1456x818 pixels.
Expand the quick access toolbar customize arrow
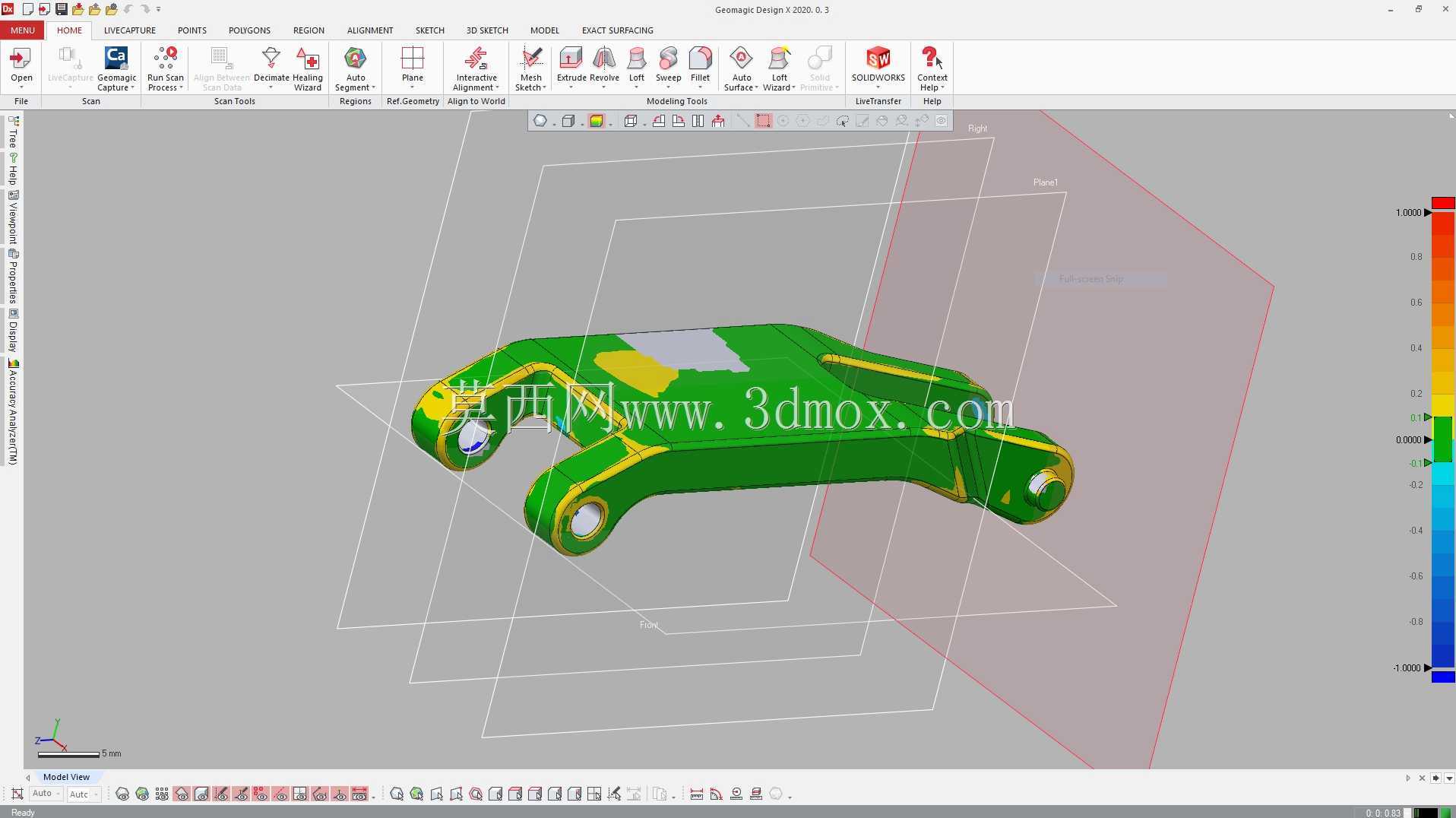[x=158, y=9]
